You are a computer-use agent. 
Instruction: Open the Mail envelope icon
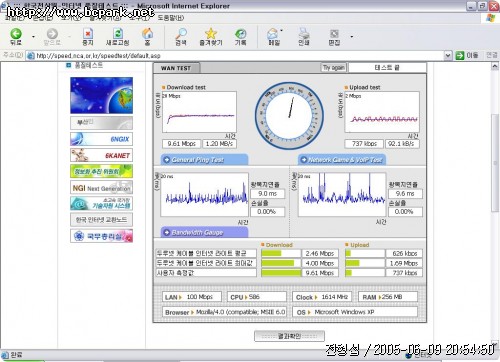(273, 34)
